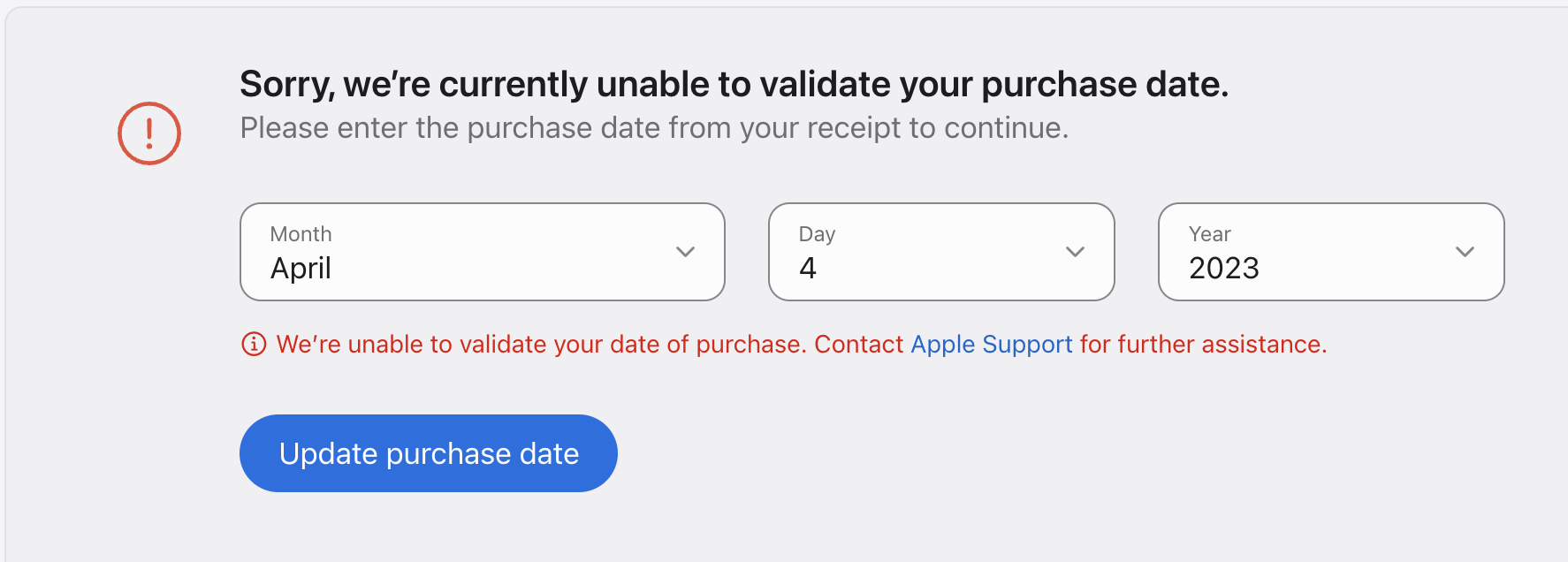Image resolution: width=1568 pixels, height=562 pixels.
Task: Click the "Please enter the purchase date" subtitle
Action: coord(654,128)
